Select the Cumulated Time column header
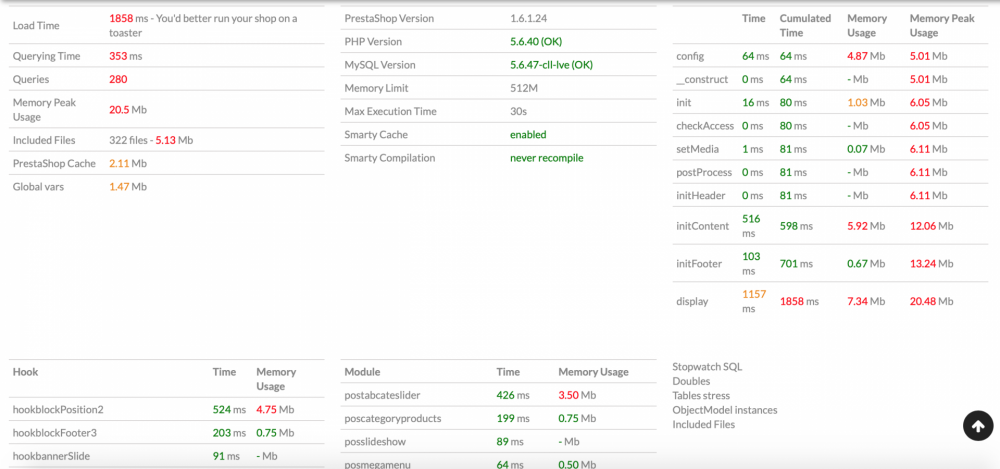This screenshot has width=1000, height=469. pyautogui.click(x=805, y=25)
